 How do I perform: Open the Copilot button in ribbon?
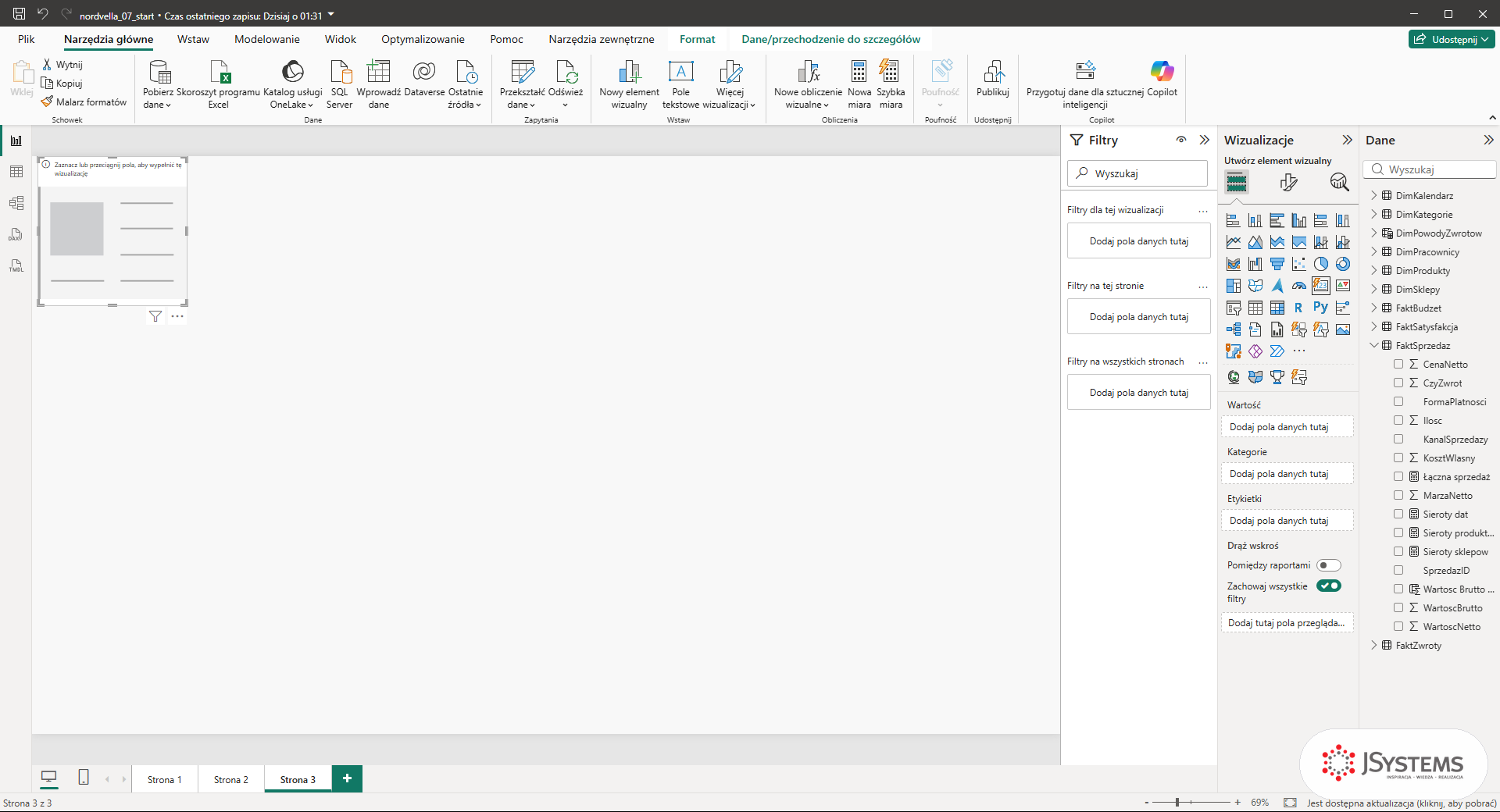[1162, 78]
